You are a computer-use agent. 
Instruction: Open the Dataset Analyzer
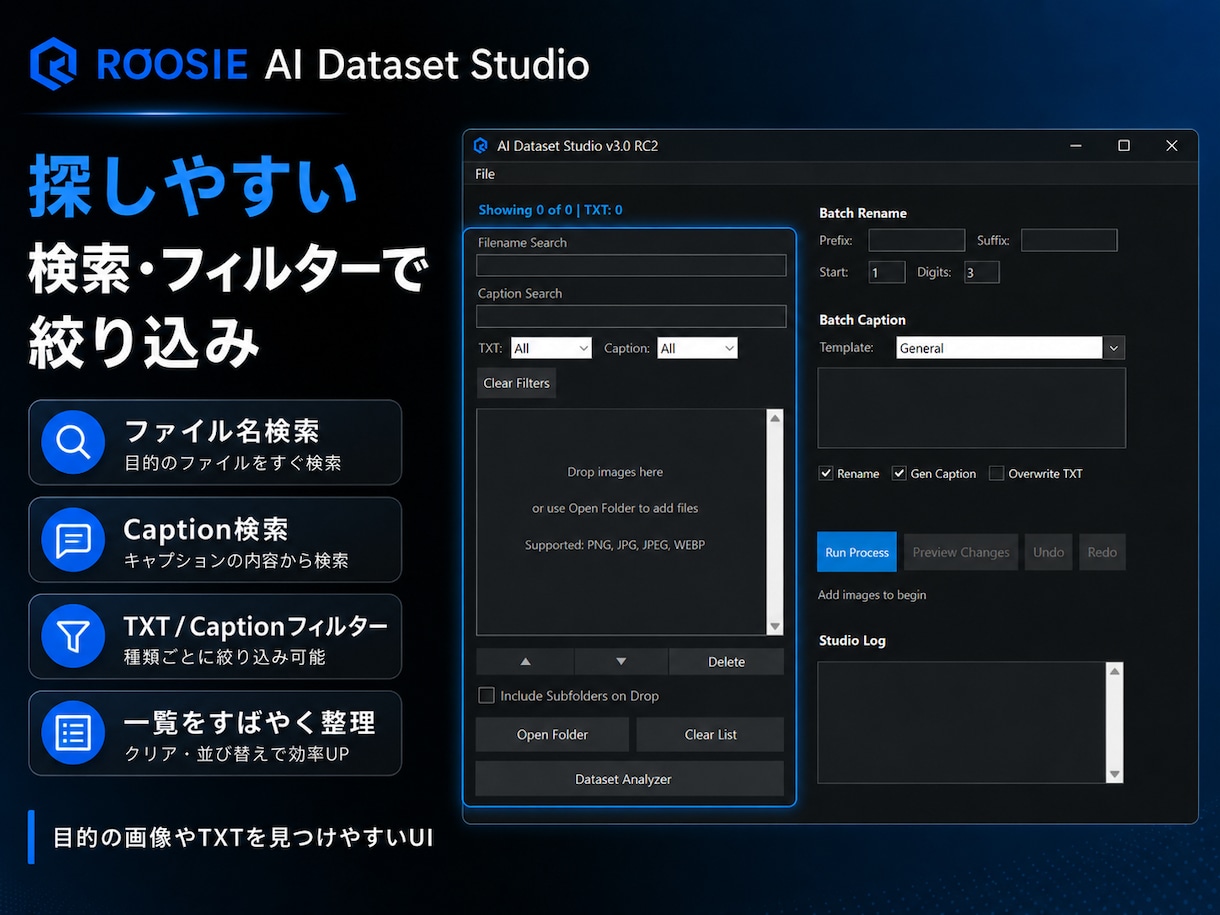click(630, 779)
